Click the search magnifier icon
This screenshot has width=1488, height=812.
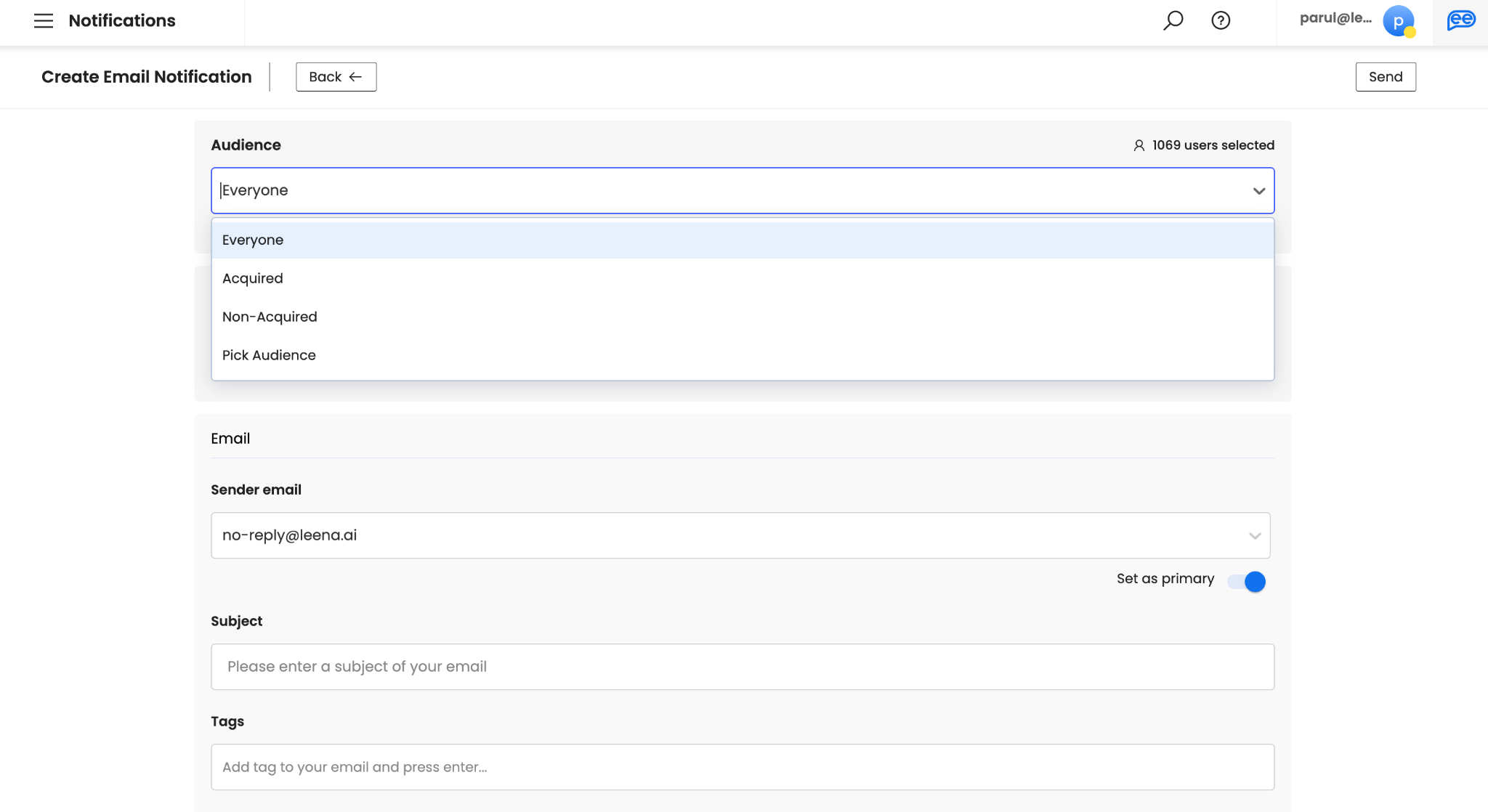tap(1173, 20)
